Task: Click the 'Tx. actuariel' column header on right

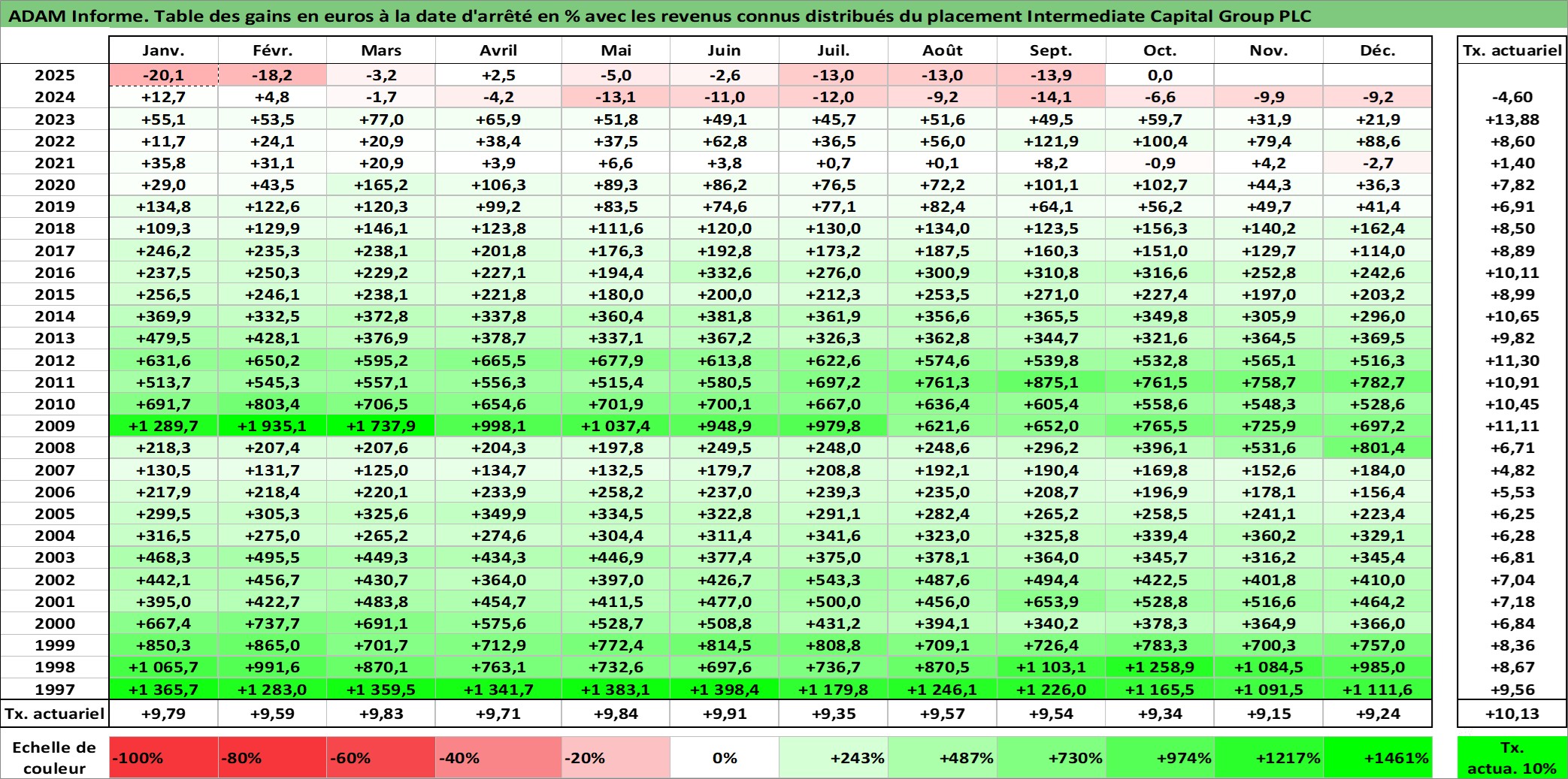Action: coord(1512,50)
